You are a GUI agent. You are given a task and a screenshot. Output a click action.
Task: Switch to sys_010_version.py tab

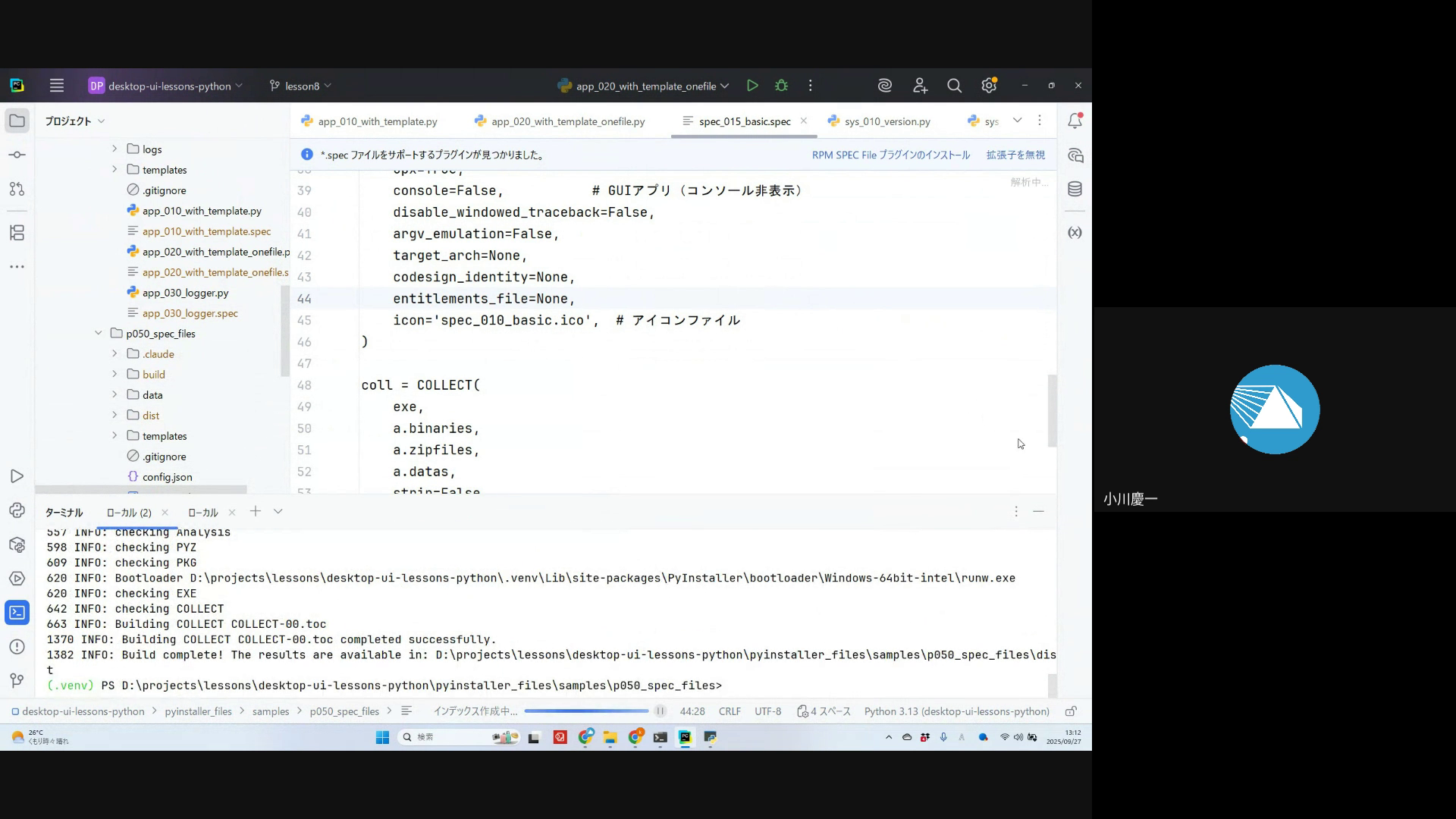(886, 121)
